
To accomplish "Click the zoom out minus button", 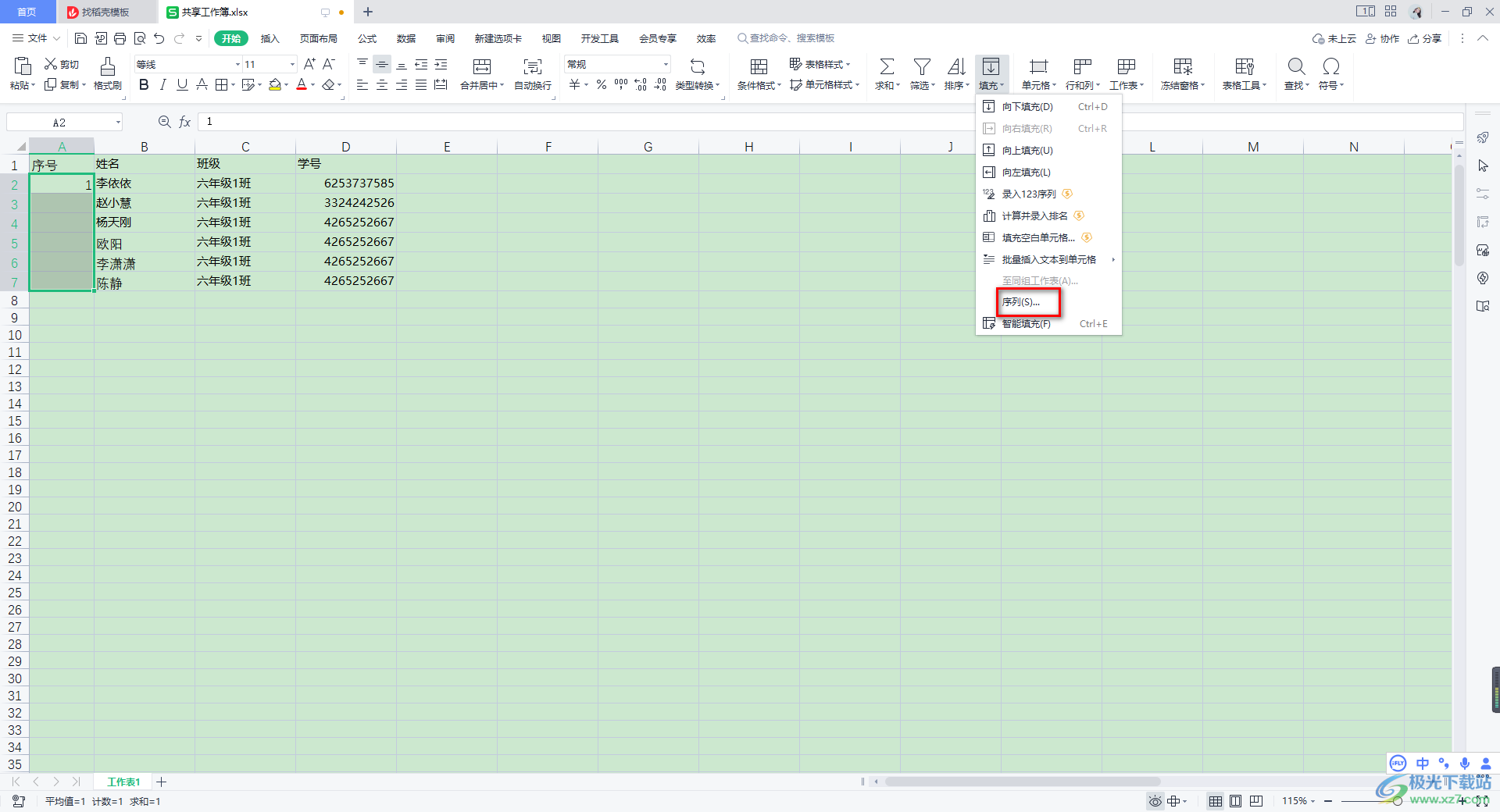I will [x=1328, y=801].
